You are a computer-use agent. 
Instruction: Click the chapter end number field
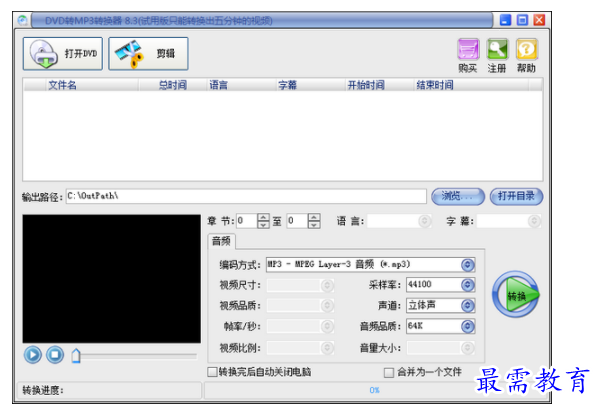pos(297,221)
